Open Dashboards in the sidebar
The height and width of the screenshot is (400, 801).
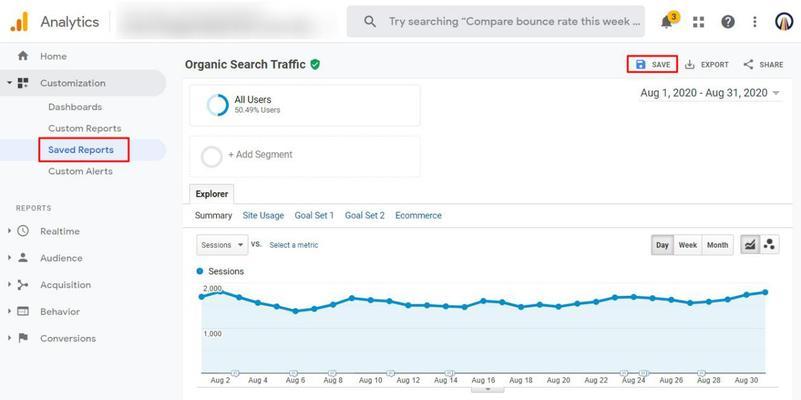tap(75, 107)
